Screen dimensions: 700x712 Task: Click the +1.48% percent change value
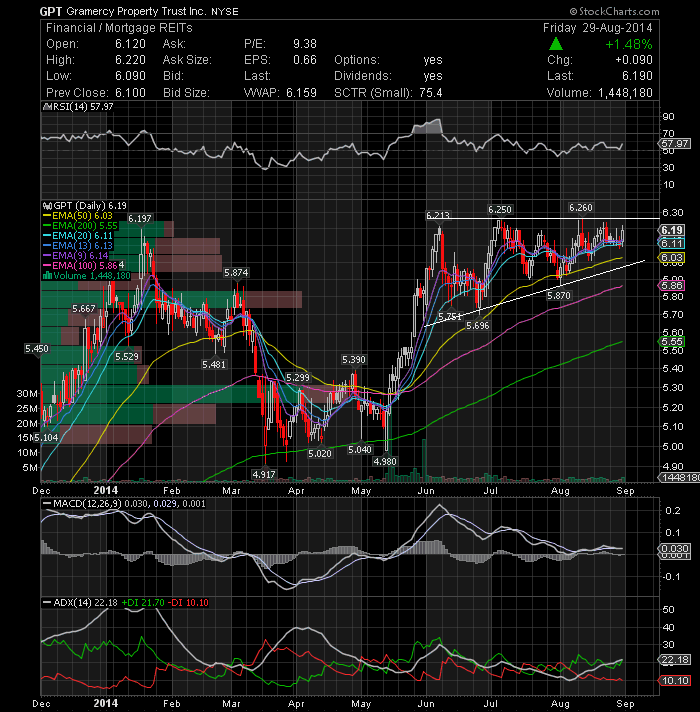click(x=629, y=44)
